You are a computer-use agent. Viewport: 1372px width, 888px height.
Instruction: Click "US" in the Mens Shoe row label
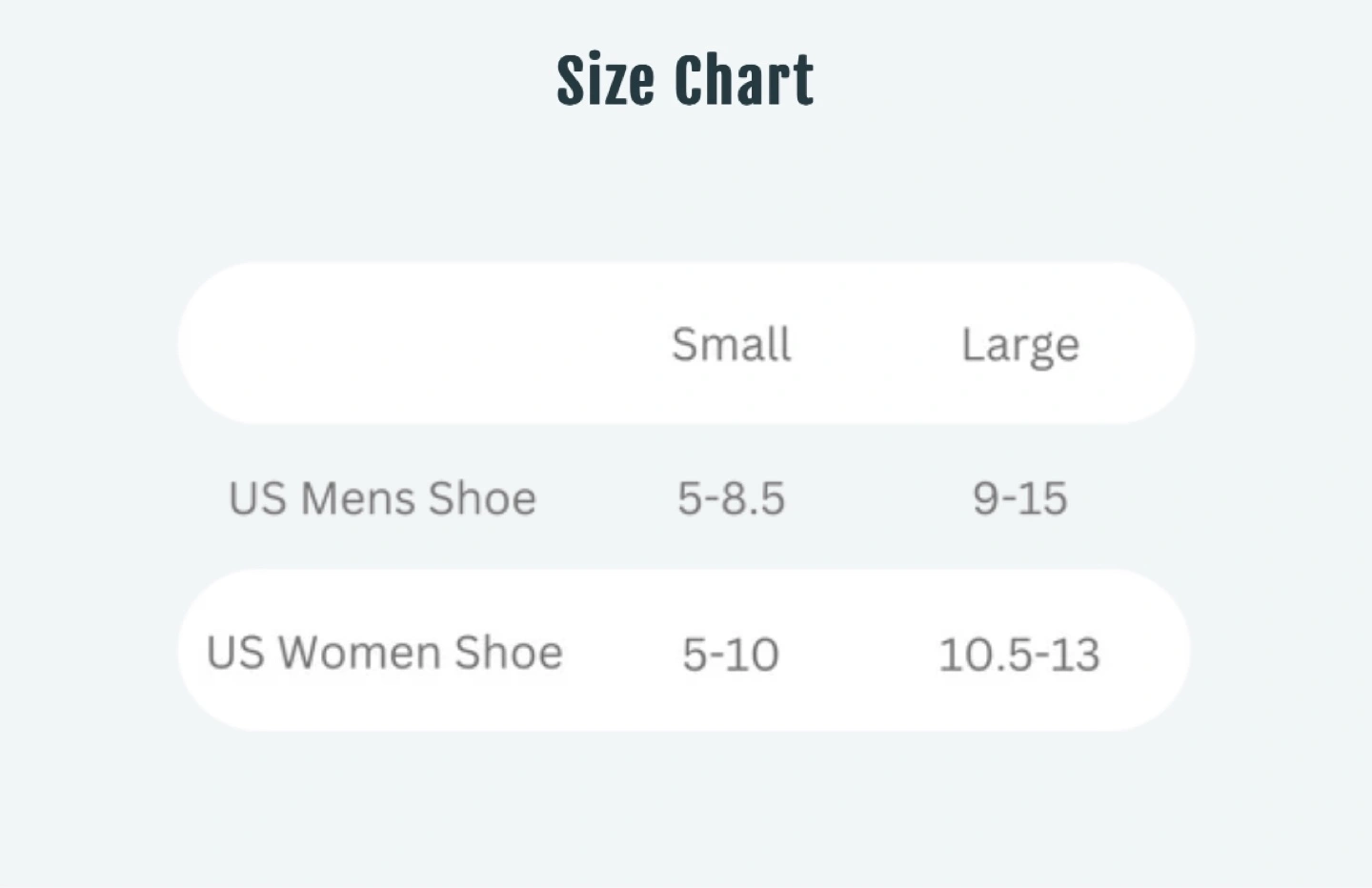click(257, 498)
